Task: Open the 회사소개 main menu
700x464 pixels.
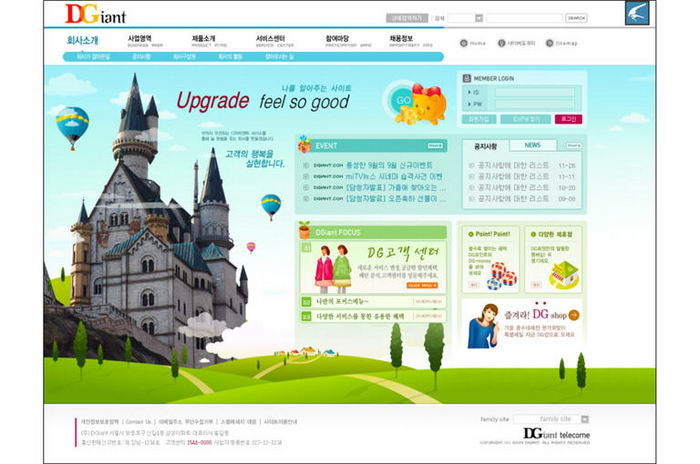Action: tap(82, 41)
